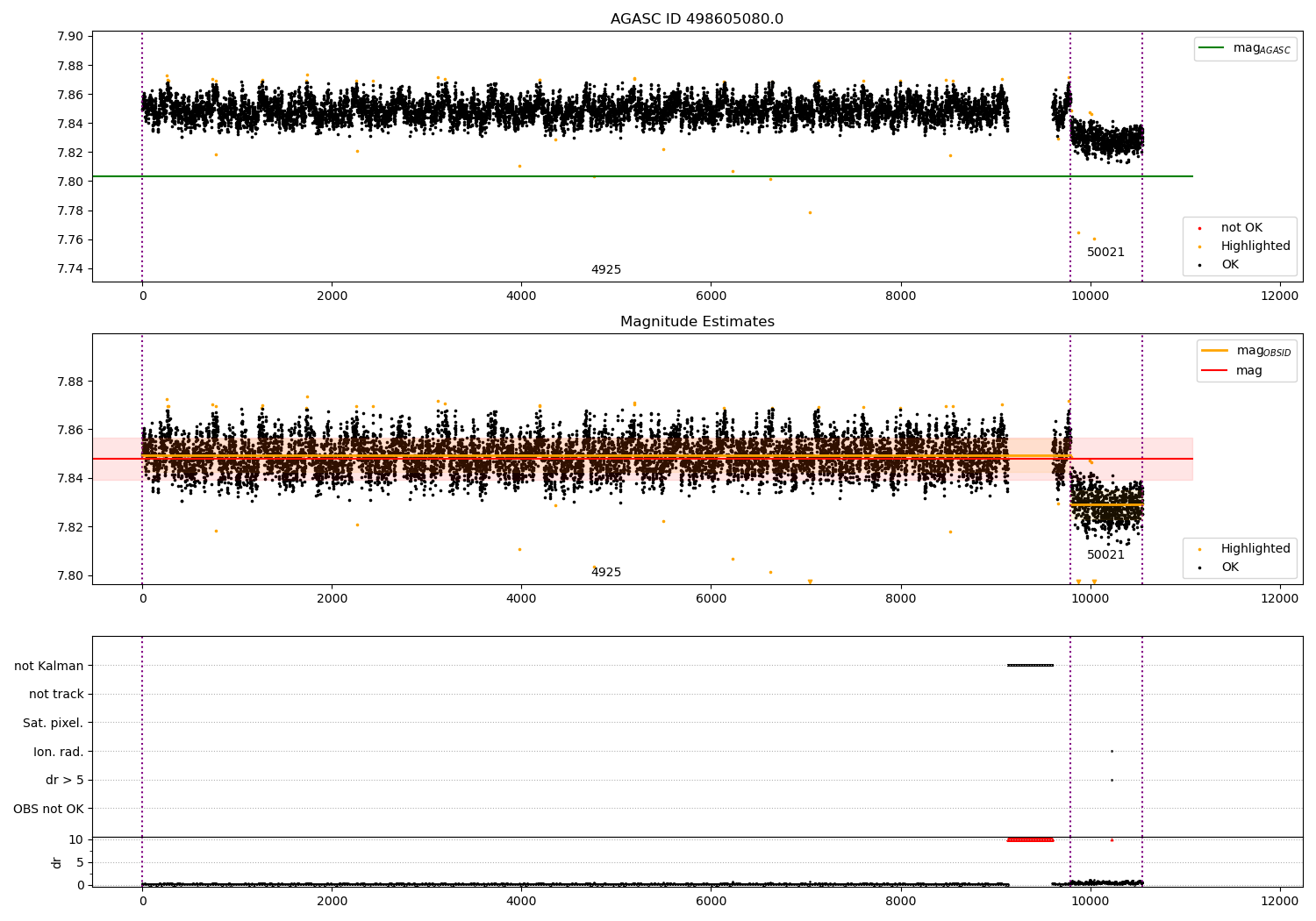The width and height of the screenshot is (1316, 921).
Task: Click the 'dr' y-axis label in the bottom plot
Action: tap(57, 862)
